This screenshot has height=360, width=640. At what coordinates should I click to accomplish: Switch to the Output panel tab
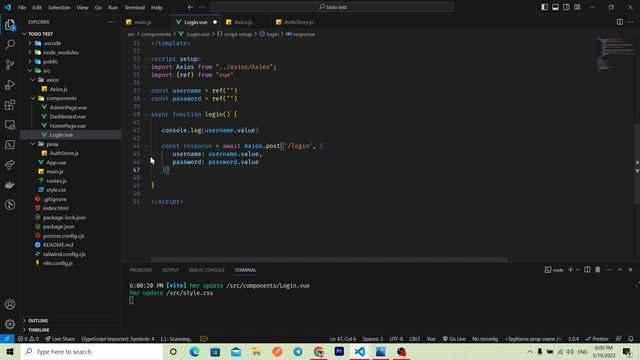click(171, 270)
